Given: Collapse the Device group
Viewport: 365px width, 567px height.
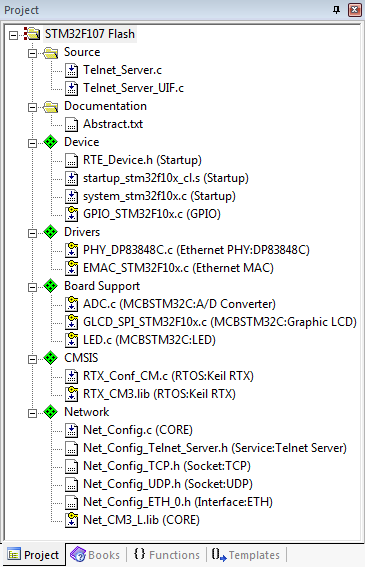Looking at the screenshot, I should coord(33,143).
